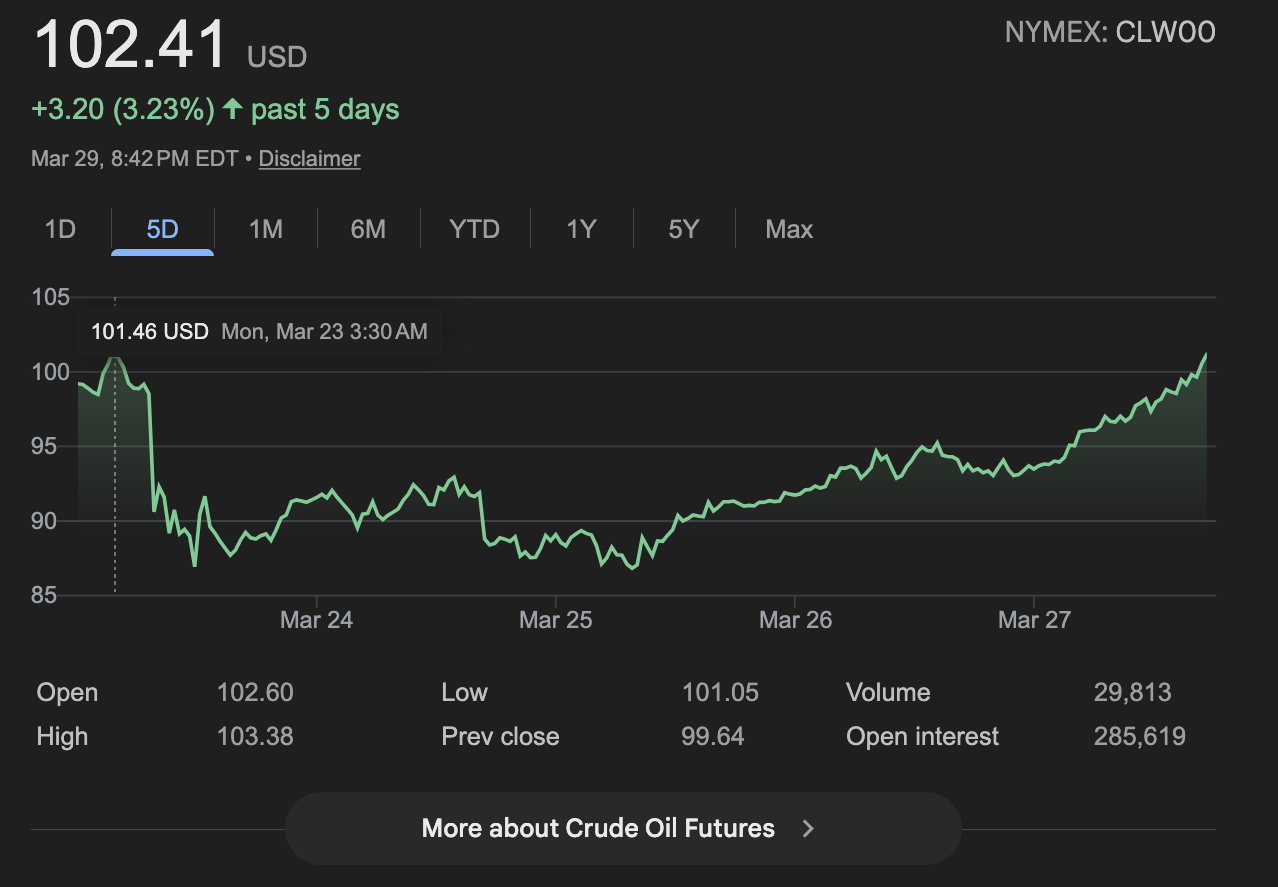The height and width of the screenshot is (887, 1278).
Task: Click the green up arrow icon
Action: click(x=233, y=109)
